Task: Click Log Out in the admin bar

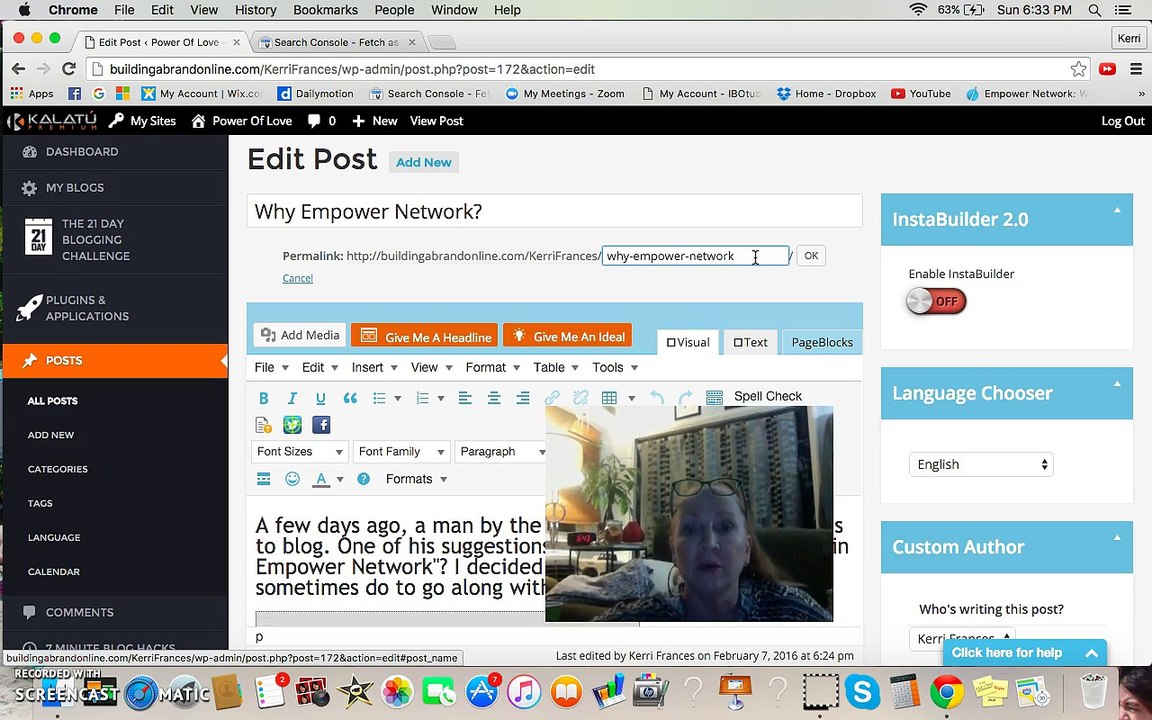Action: pos(1123,121)
